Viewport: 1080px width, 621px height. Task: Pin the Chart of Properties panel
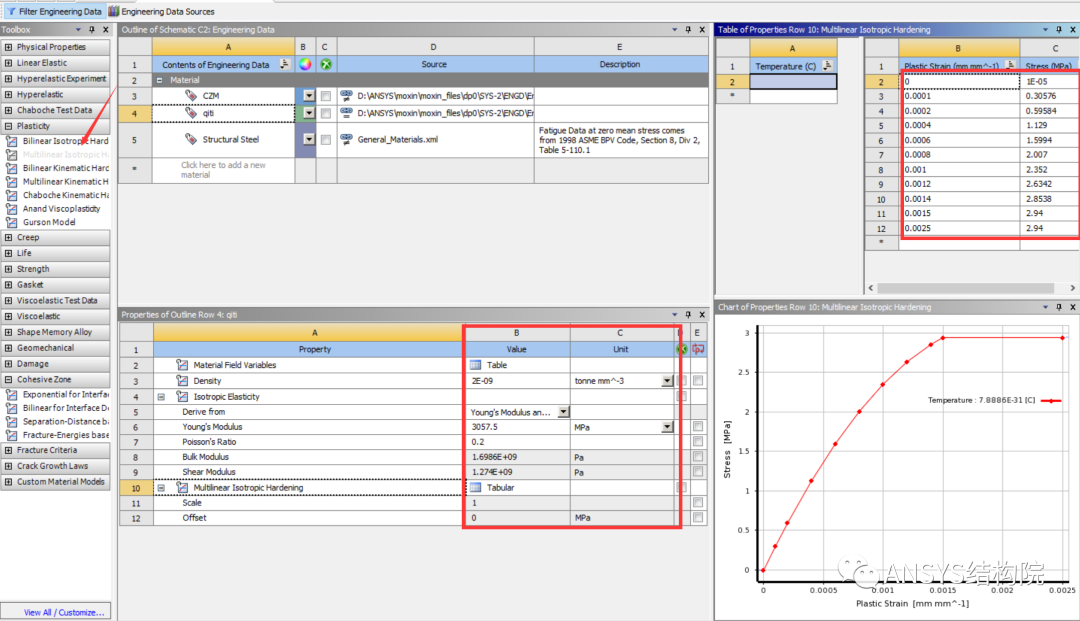(x=1059, y=307)
